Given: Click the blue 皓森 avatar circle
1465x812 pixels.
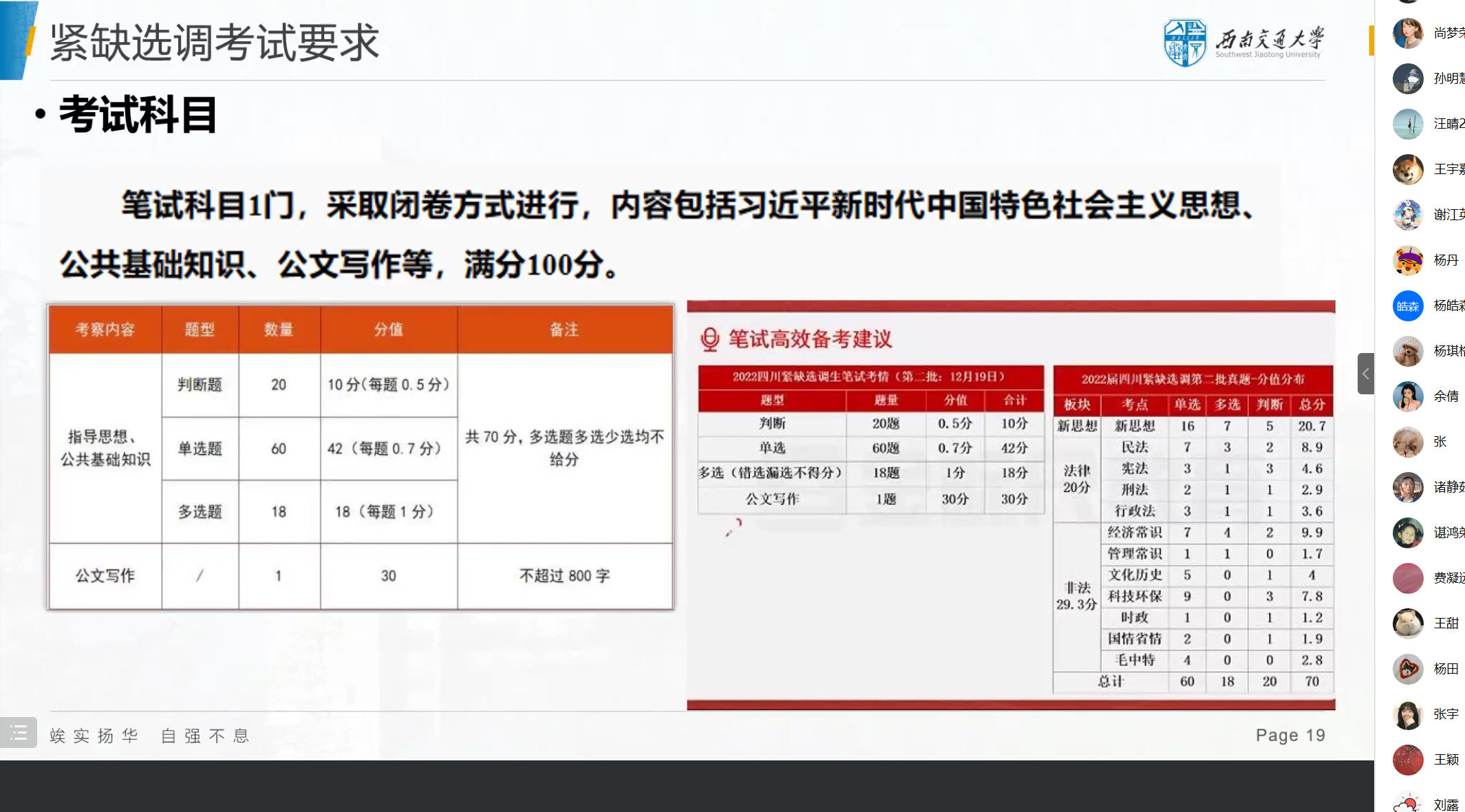Looking at the screenshot, I should (1408, 306).
